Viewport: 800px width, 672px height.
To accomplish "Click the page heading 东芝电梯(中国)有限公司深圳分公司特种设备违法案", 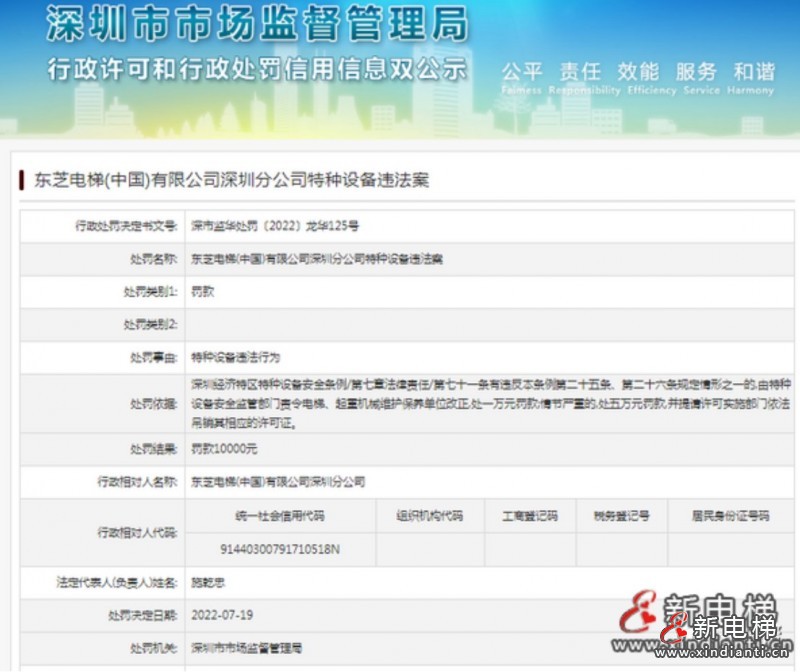I will click(x=232, y=180).
